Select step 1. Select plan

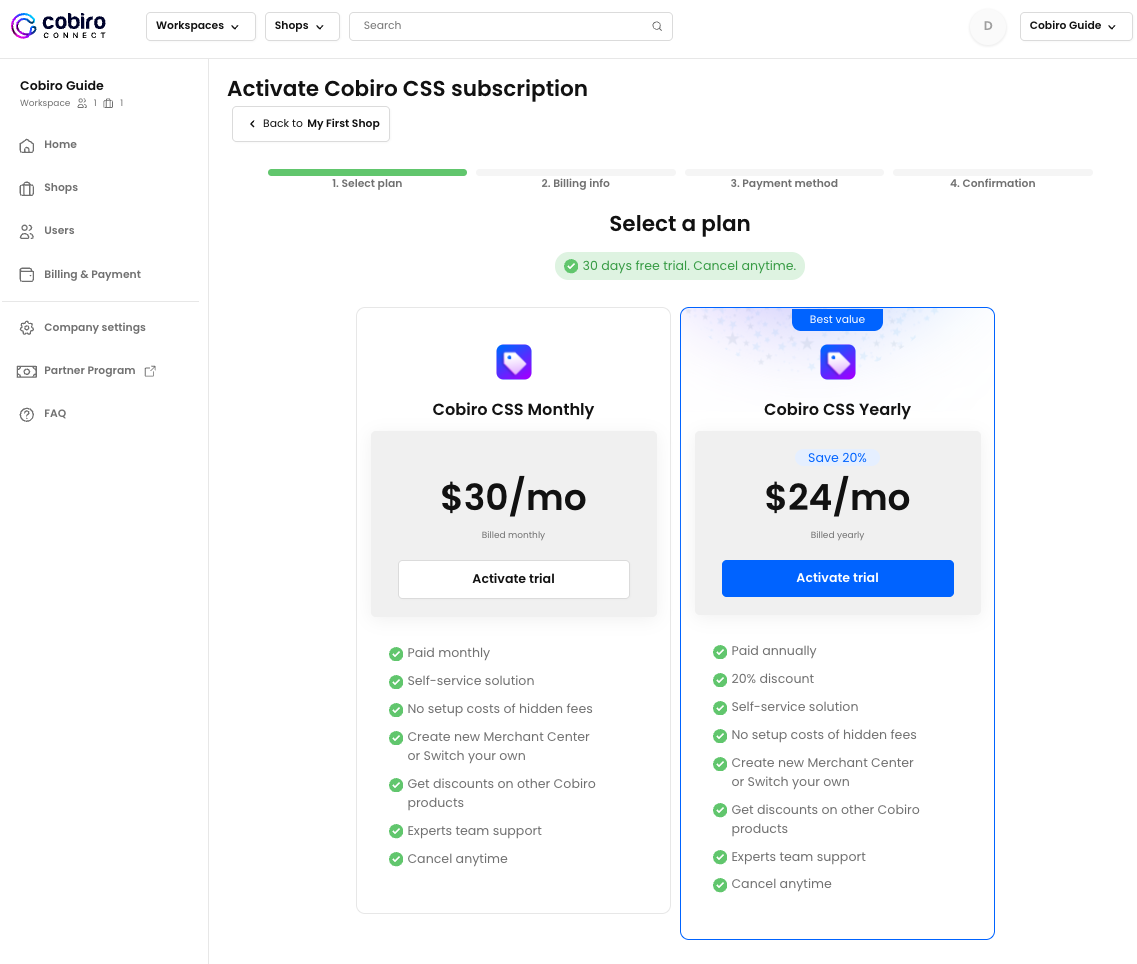tap(367, 184)
